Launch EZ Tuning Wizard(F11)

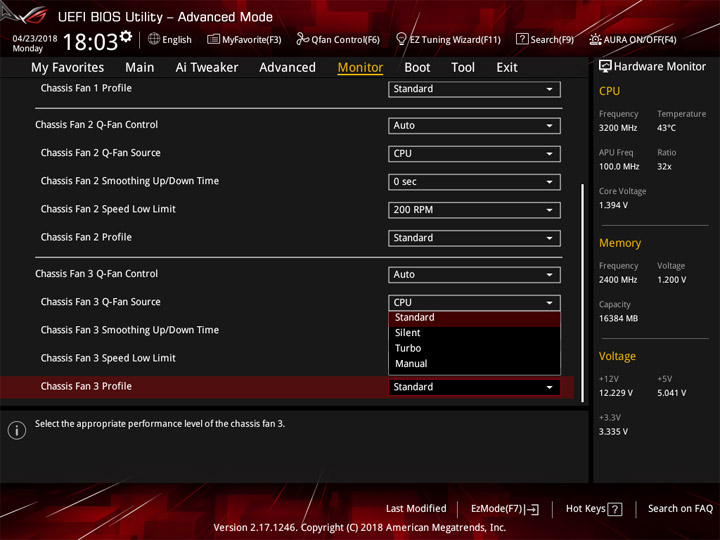(x=455, y=40)
